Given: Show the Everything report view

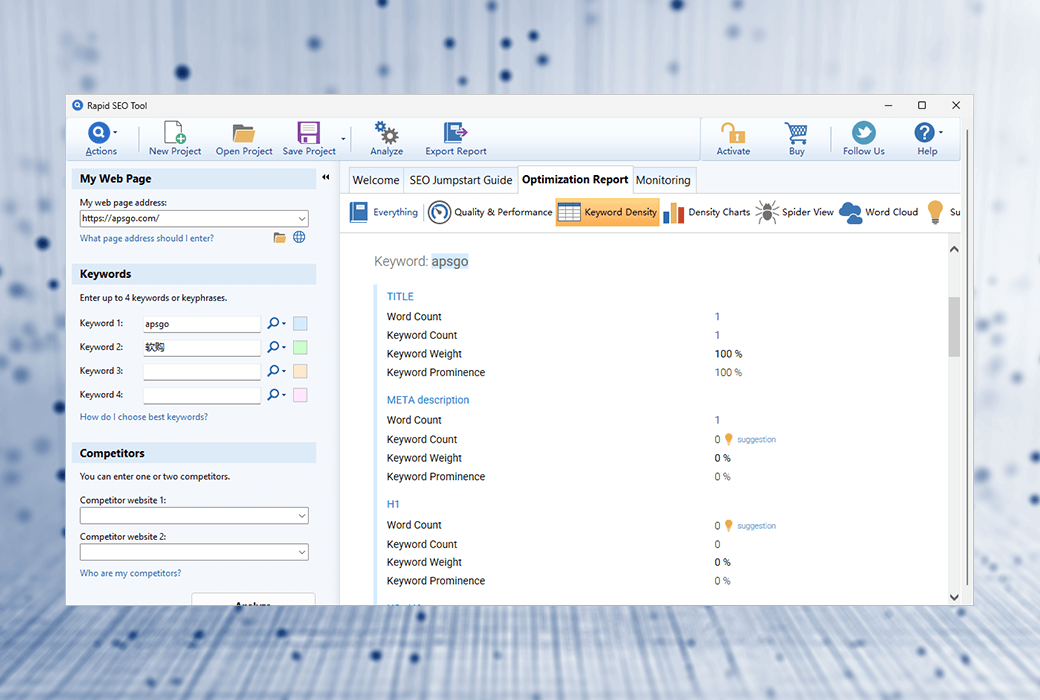Looking at the screenshot, I should pyautogui.click(x=384, y=212).
